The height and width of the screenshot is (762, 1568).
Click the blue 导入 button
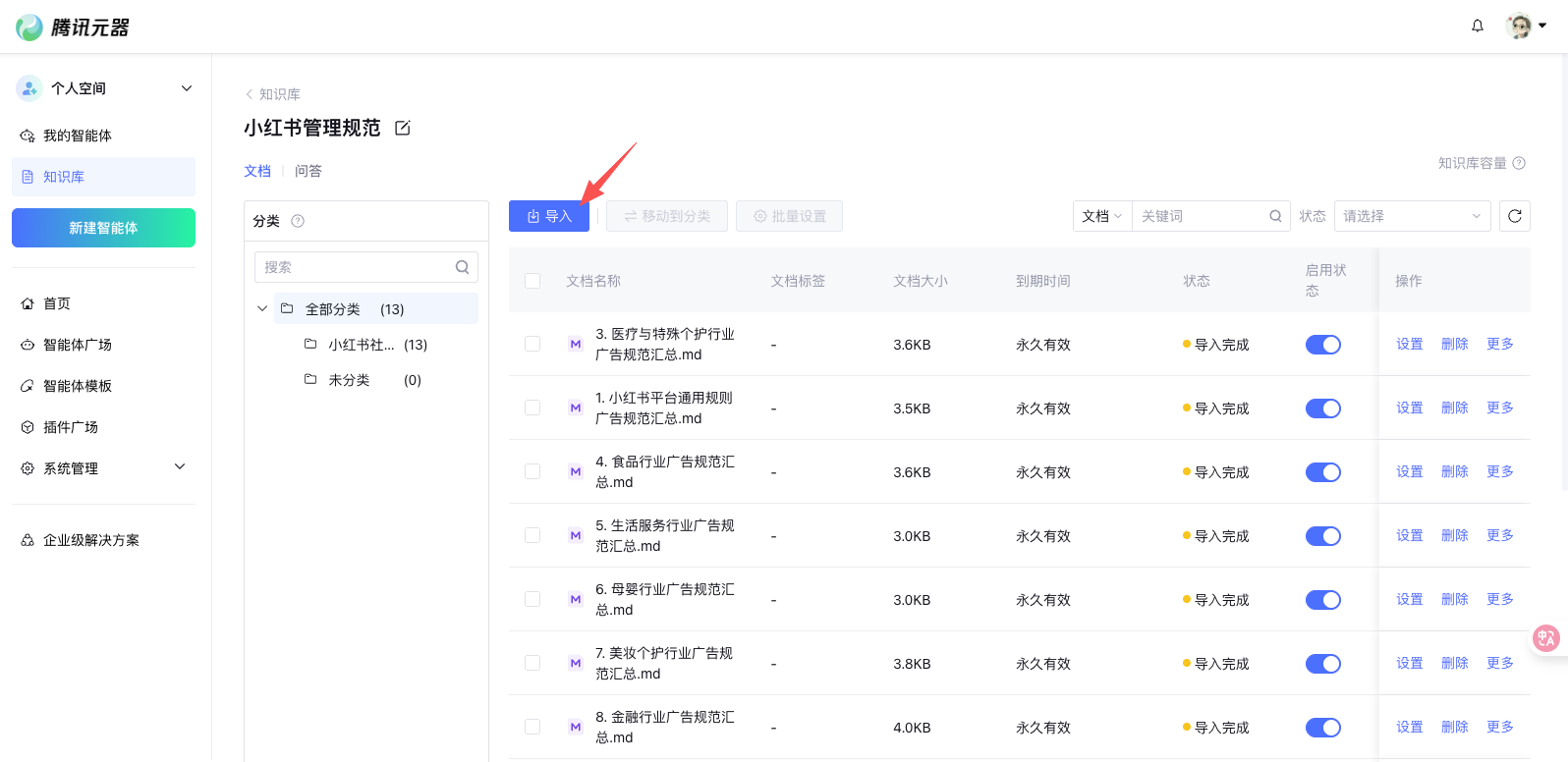point(548,216)
